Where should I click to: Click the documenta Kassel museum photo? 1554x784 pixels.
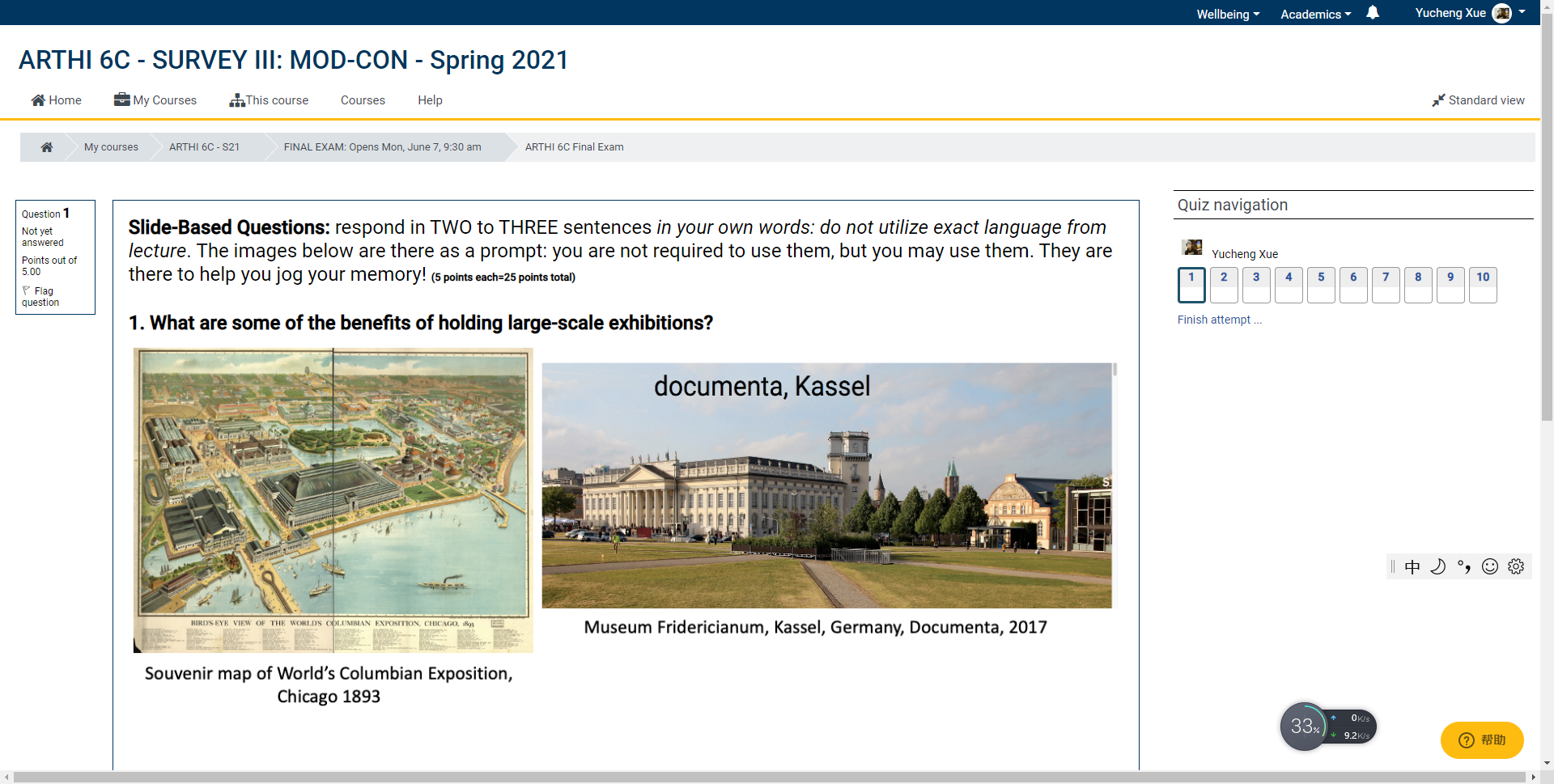(827, 485)
